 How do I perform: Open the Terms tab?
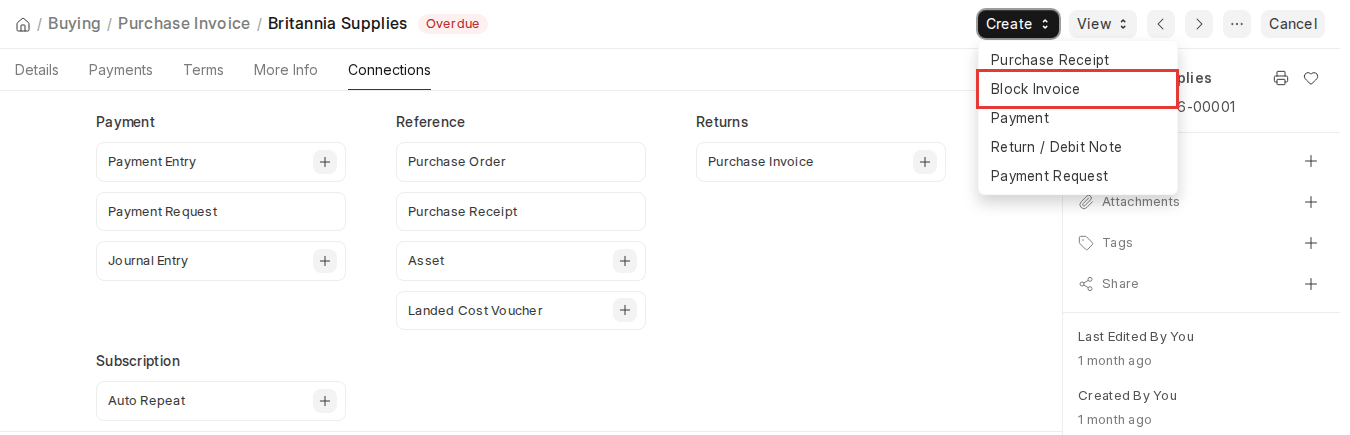pyautogui.click(x=203, y=70)
